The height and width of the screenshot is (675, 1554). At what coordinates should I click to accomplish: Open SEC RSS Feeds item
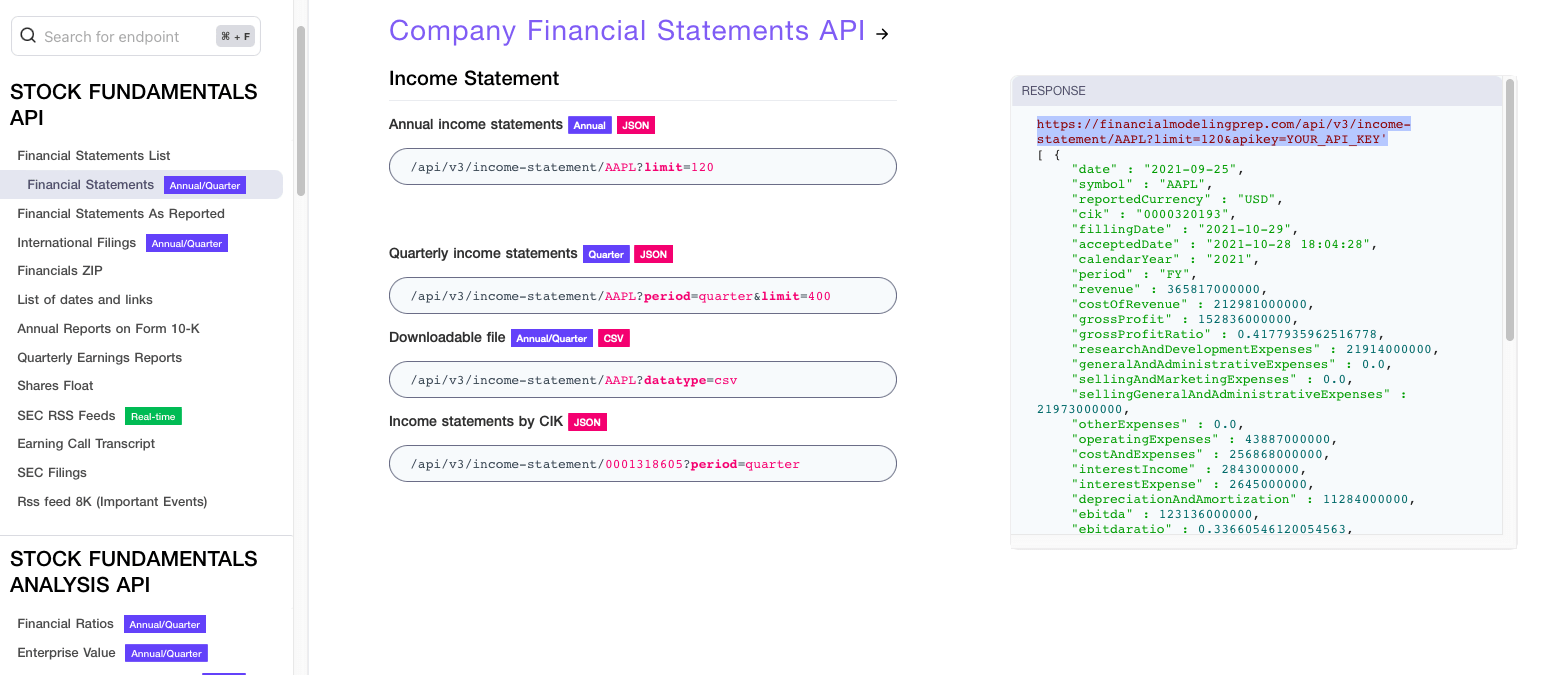(x=67, y=415)
